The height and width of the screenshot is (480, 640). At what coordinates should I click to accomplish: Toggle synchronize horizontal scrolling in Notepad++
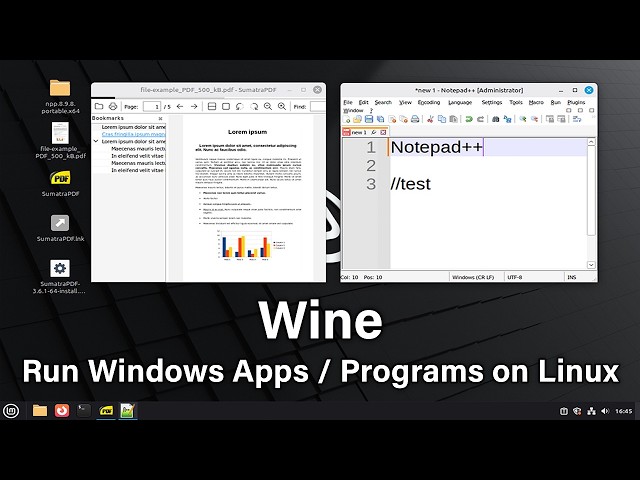562,119
